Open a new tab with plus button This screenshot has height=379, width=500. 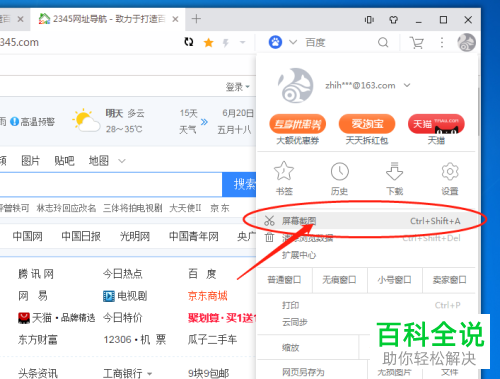coord(196,19)
